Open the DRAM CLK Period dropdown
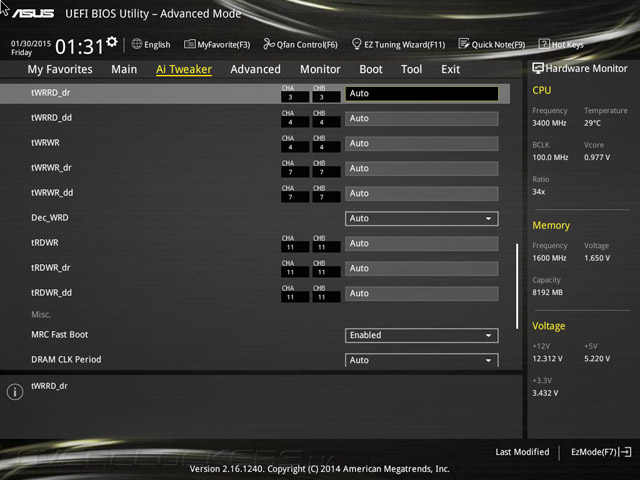The height and width of the screenshot is (480, 640). pos(422,360)
